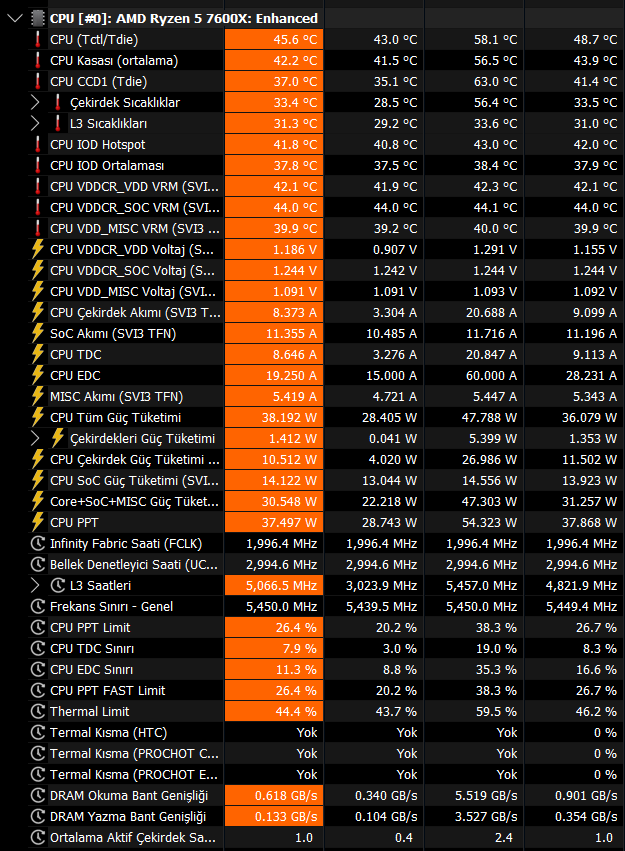Select the CPU Tüm Güç Tüketimi label
The width and height of the screenshot is (625, 851).
(116, 417)
